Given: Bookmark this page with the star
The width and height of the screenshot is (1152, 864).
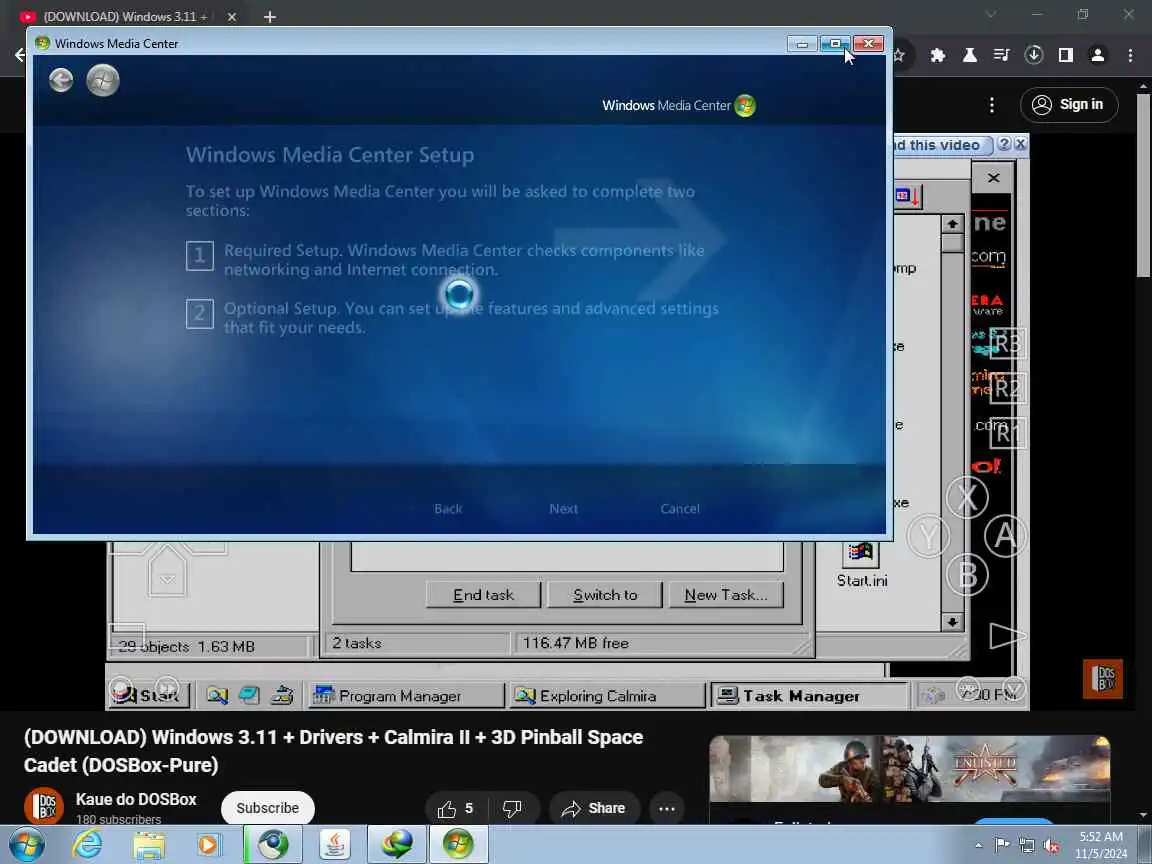Looking at the screenshot, I should (x=899, y=55).
